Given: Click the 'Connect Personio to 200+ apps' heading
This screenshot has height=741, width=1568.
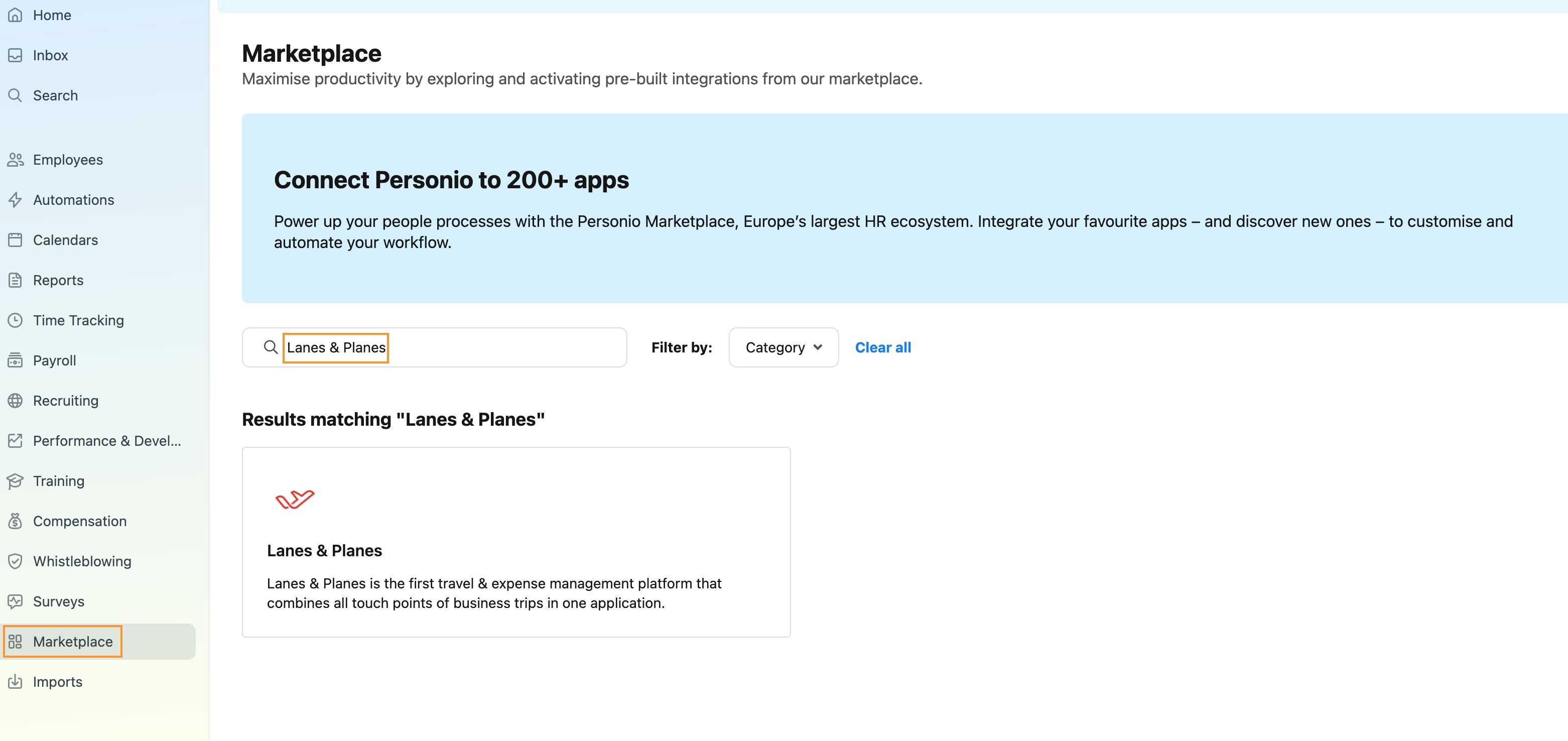Looking at the screenshot, I should pyautogui.click(x=451, y=180).
